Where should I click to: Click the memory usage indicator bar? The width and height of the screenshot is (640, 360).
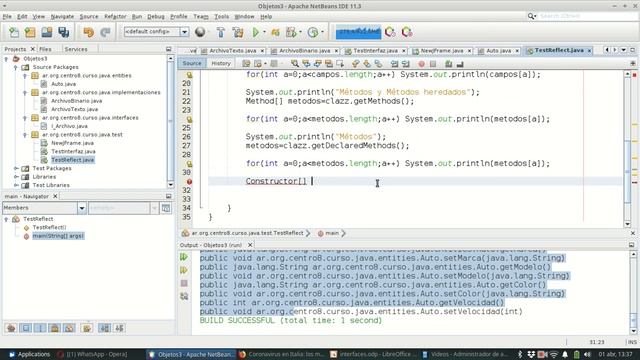(358, 32)
